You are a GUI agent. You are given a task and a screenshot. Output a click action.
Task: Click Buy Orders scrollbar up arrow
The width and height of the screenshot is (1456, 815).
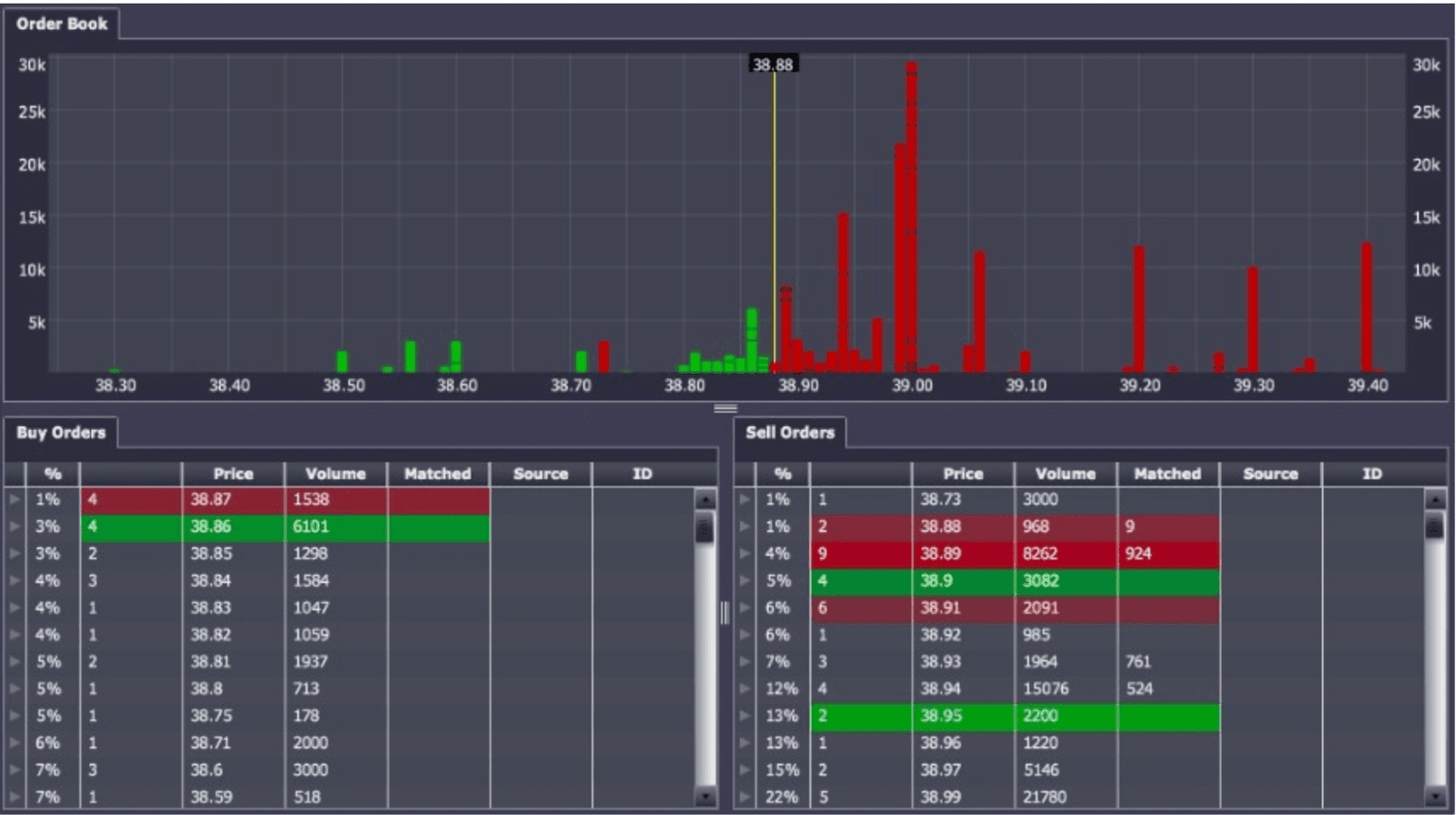pos(704,499)
